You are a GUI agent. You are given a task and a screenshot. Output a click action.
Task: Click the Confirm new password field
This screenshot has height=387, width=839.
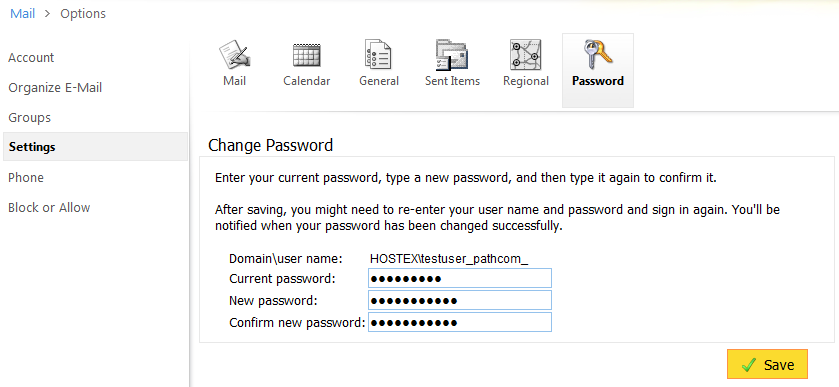coord(460,322)
